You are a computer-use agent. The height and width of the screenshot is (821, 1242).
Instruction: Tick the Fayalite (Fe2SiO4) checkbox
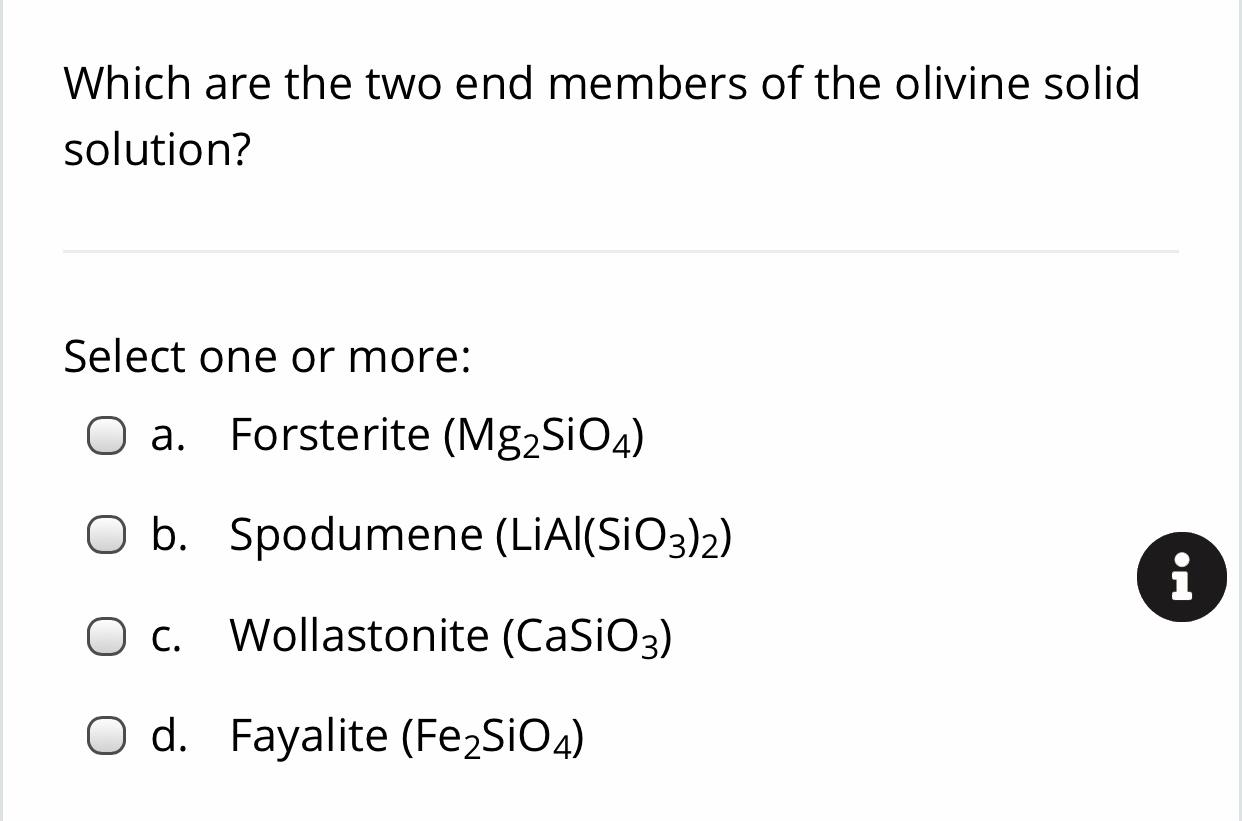tap(106, 735)
